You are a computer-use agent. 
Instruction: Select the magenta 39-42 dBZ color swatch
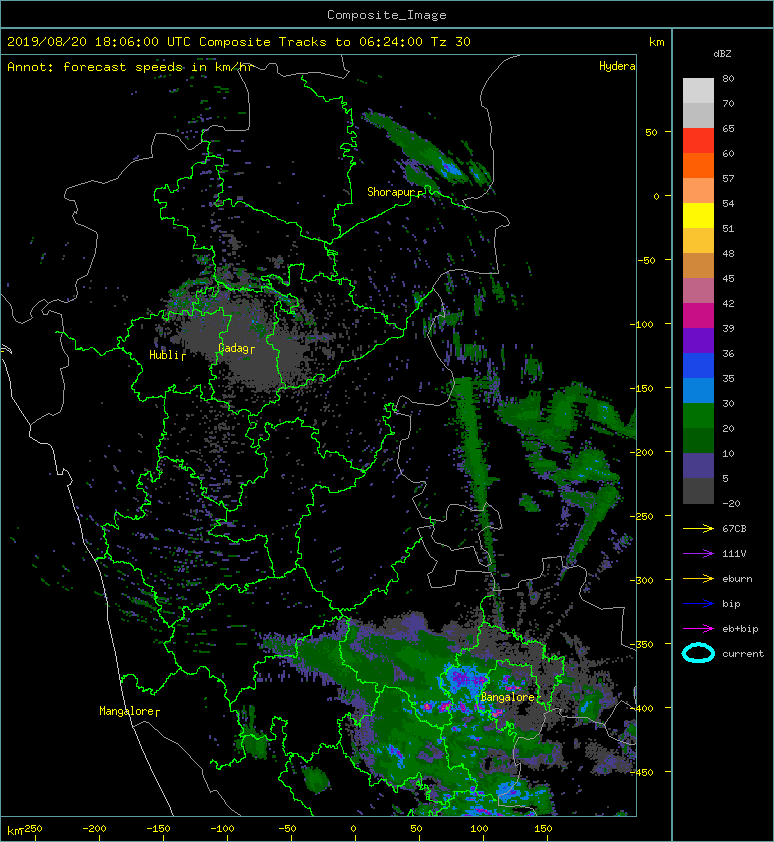[x=698, y=316]
